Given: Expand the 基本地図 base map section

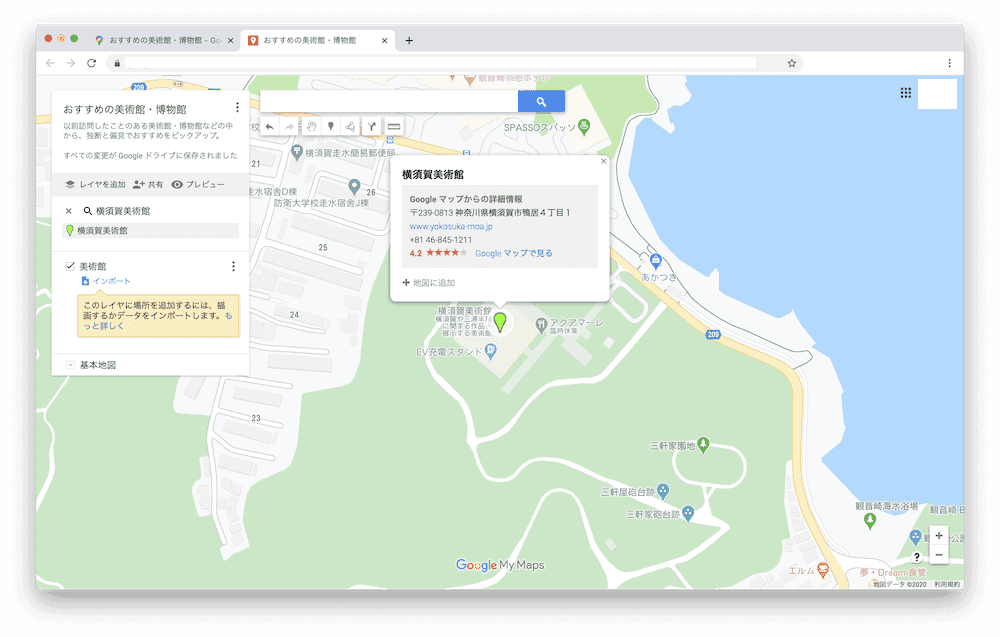Looking at the screenshot, I should (70, 365).
